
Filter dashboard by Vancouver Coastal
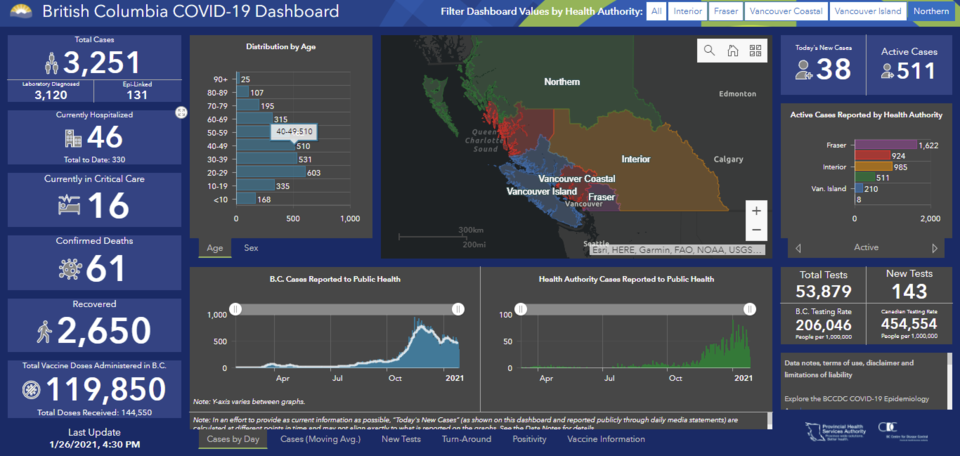786,11
